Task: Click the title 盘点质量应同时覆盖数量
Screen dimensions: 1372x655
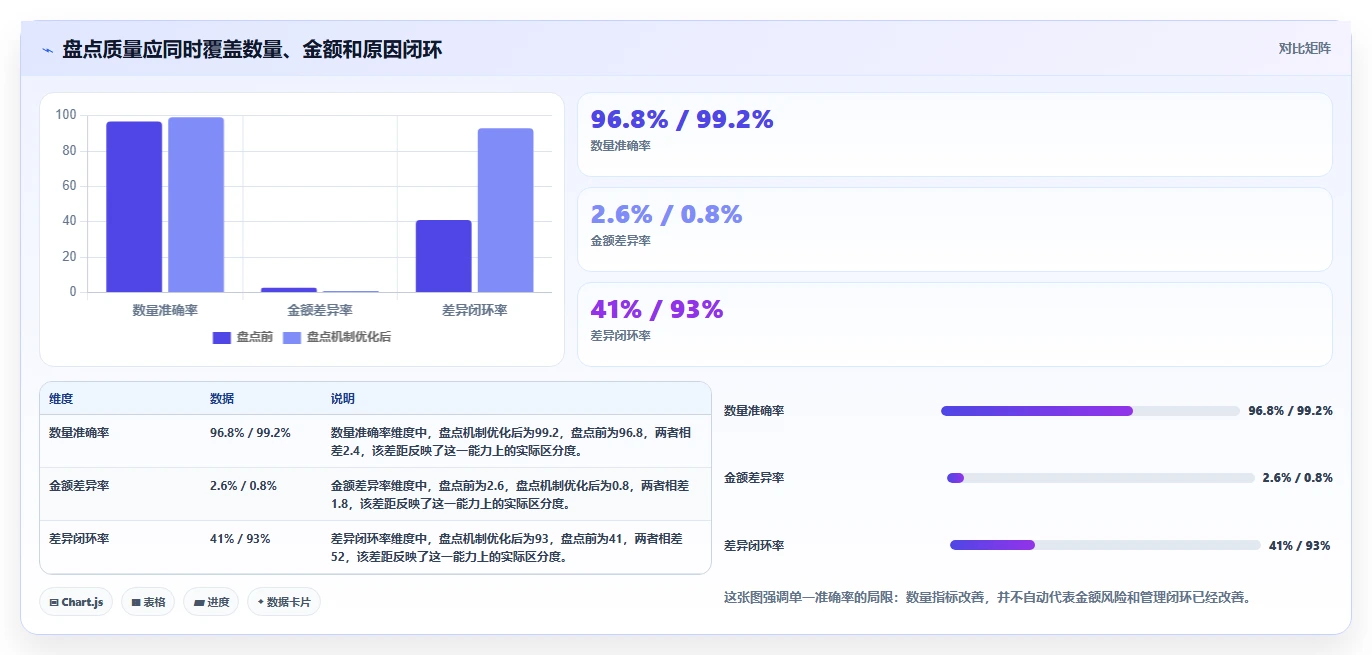Action: pyautogui.click(x=252, y=50)
